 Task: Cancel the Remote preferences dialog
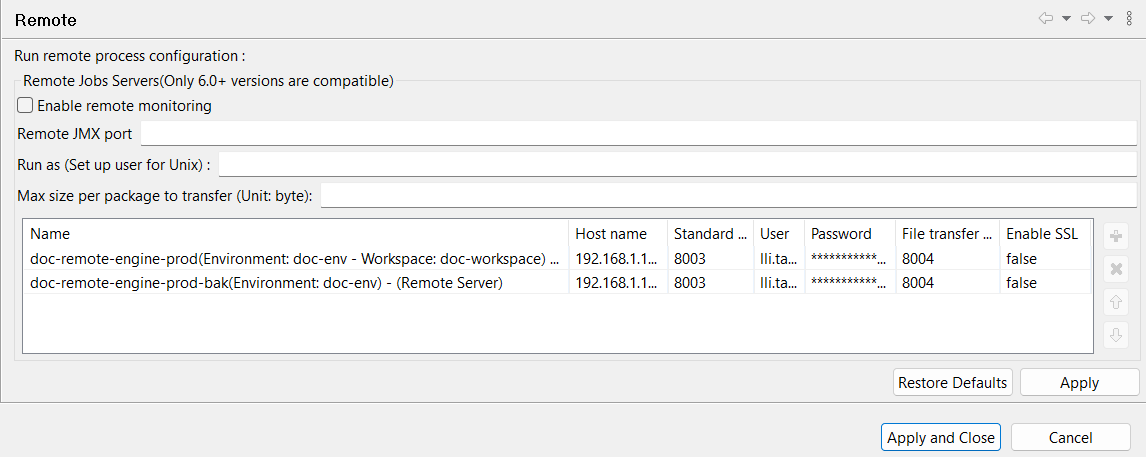coord(1070,437)
